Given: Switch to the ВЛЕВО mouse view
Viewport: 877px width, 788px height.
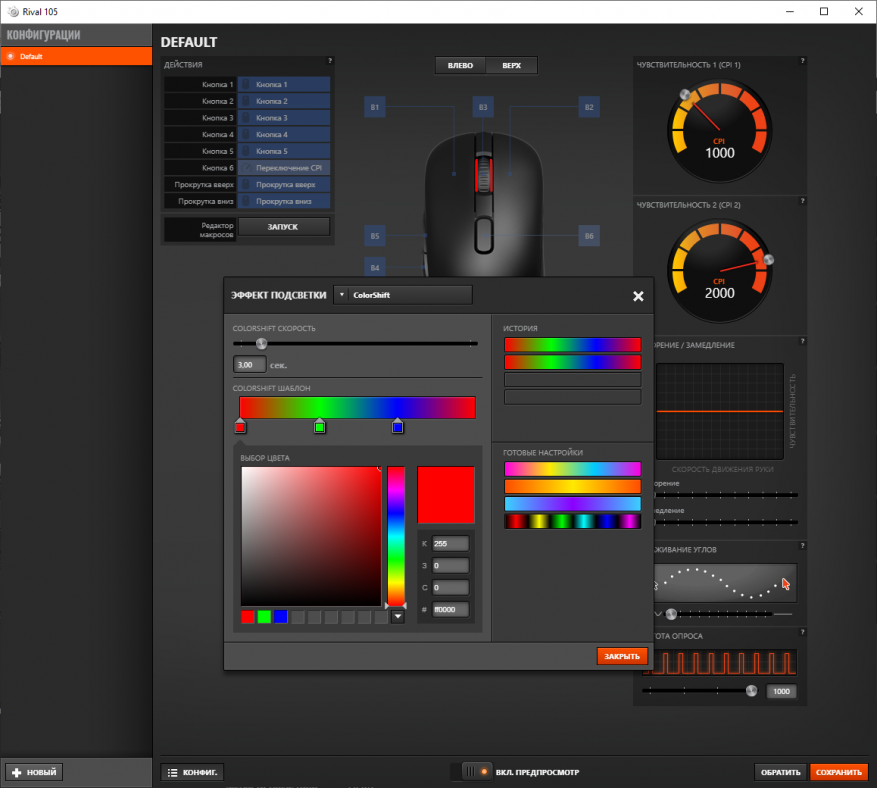Looking at the screenshot, I should 460,65.
